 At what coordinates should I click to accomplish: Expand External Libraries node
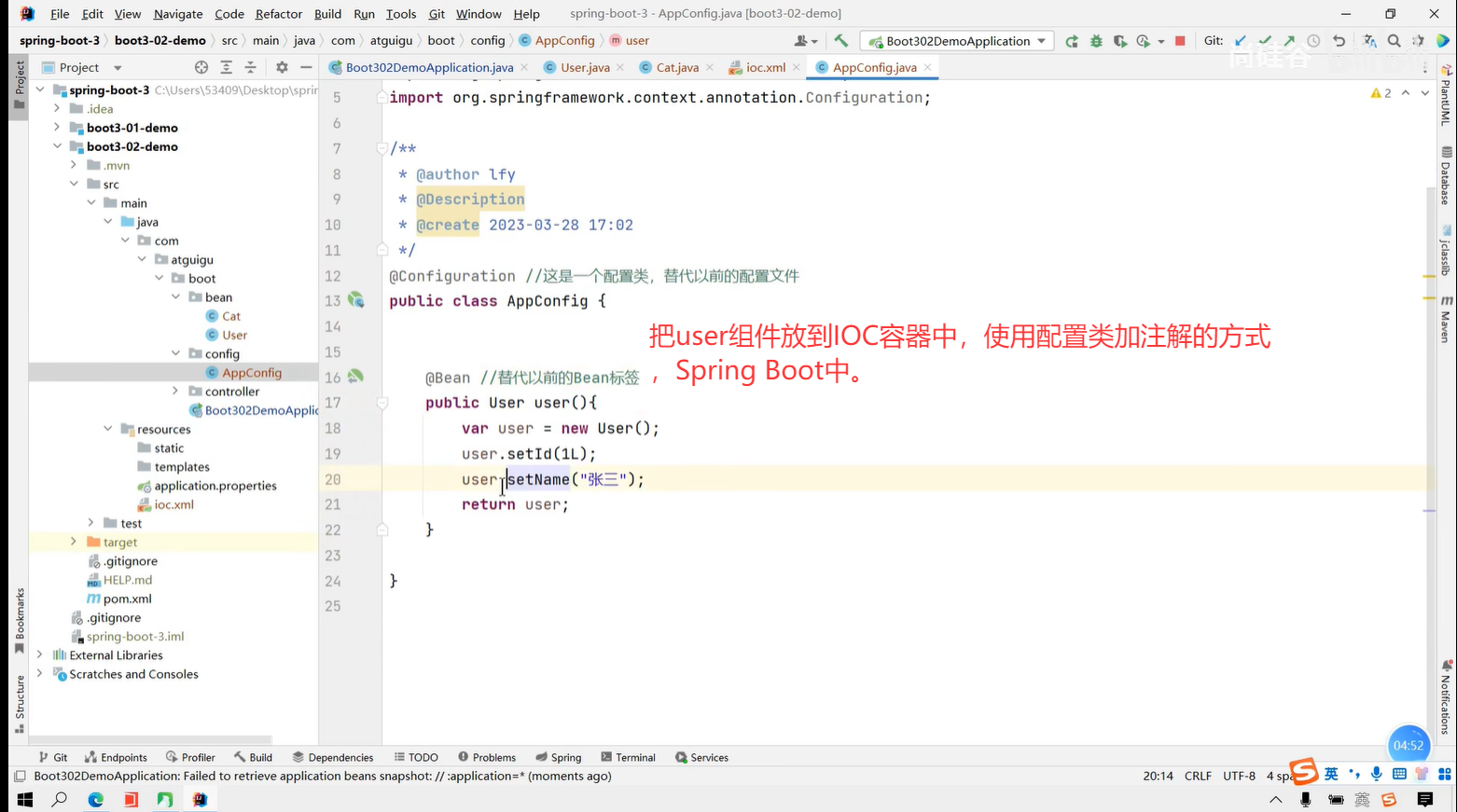pyautogui.click(x=40, y=654)
